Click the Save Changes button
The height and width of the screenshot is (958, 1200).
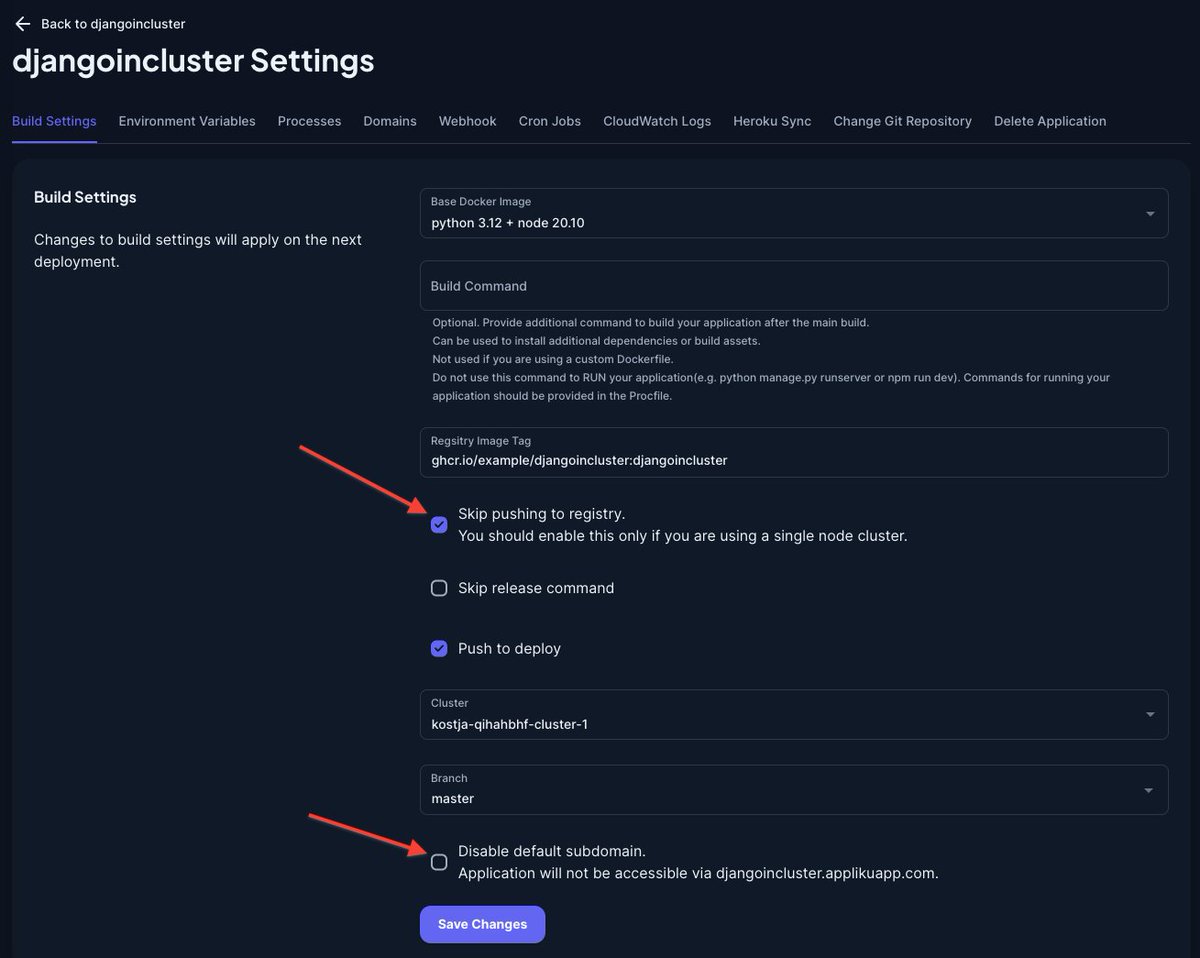coord(482,924)
